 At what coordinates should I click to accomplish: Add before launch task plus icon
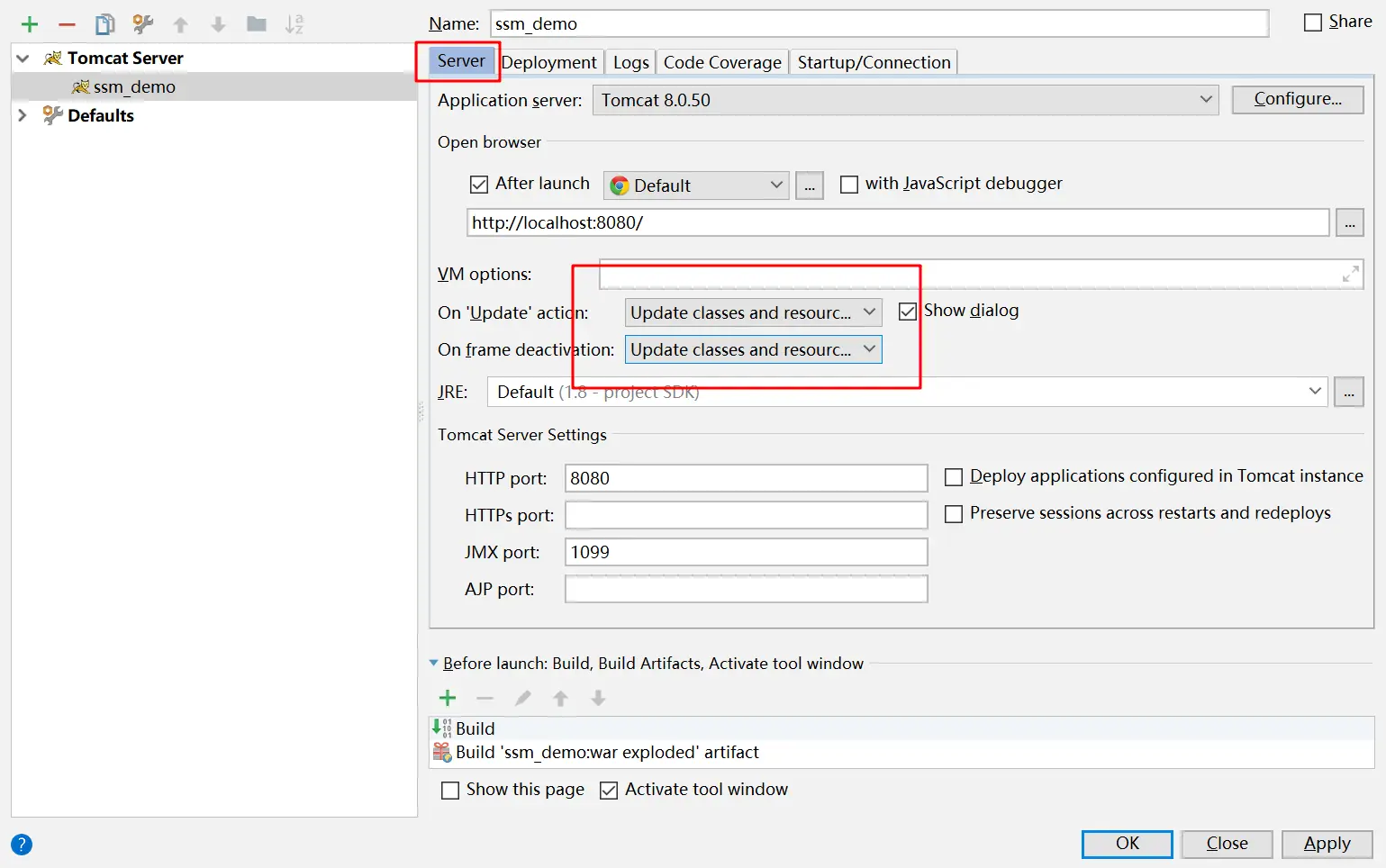pyautogui.click(x=448, y=698)
